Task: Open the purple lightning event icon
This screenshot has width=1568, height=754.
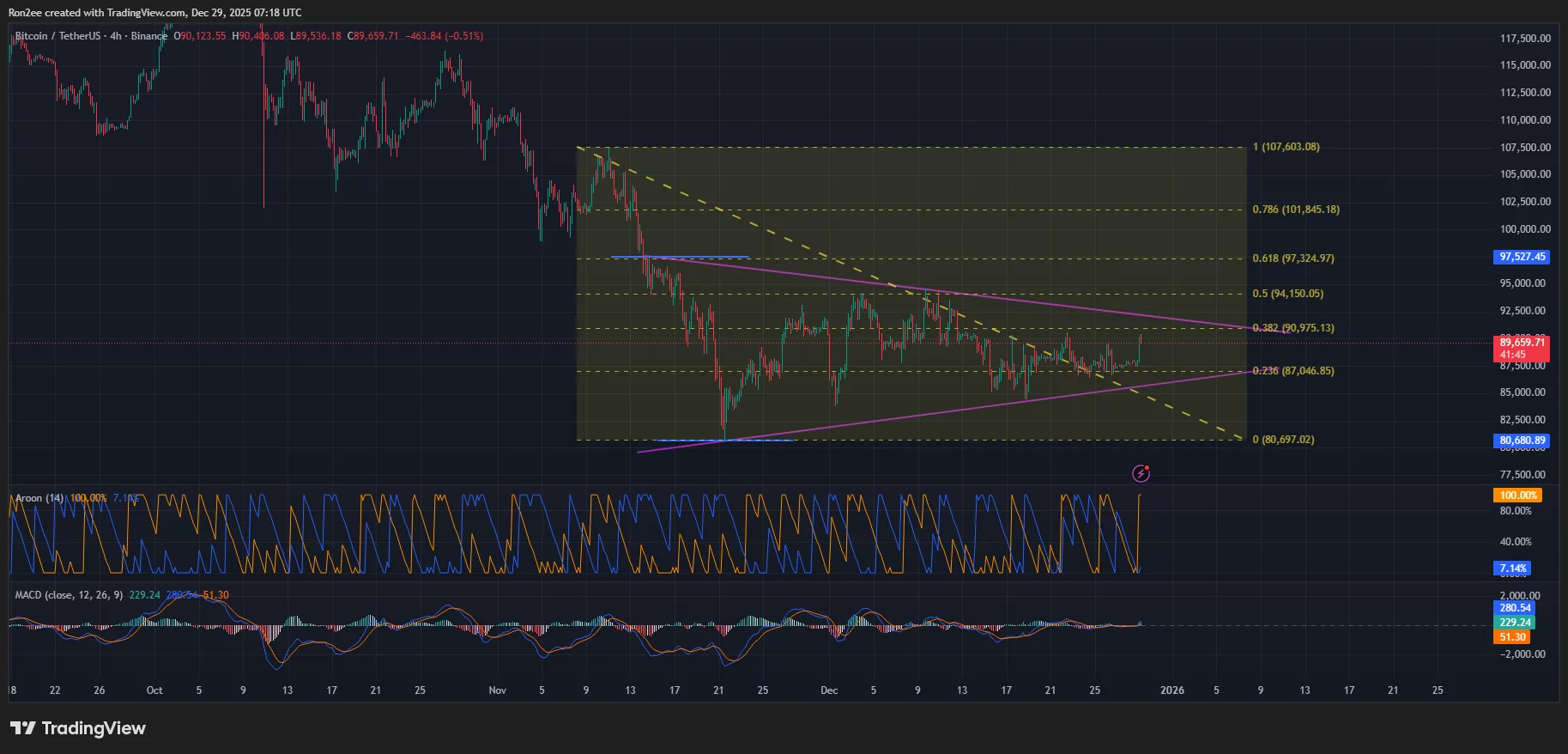Action: click(1141, 472)
